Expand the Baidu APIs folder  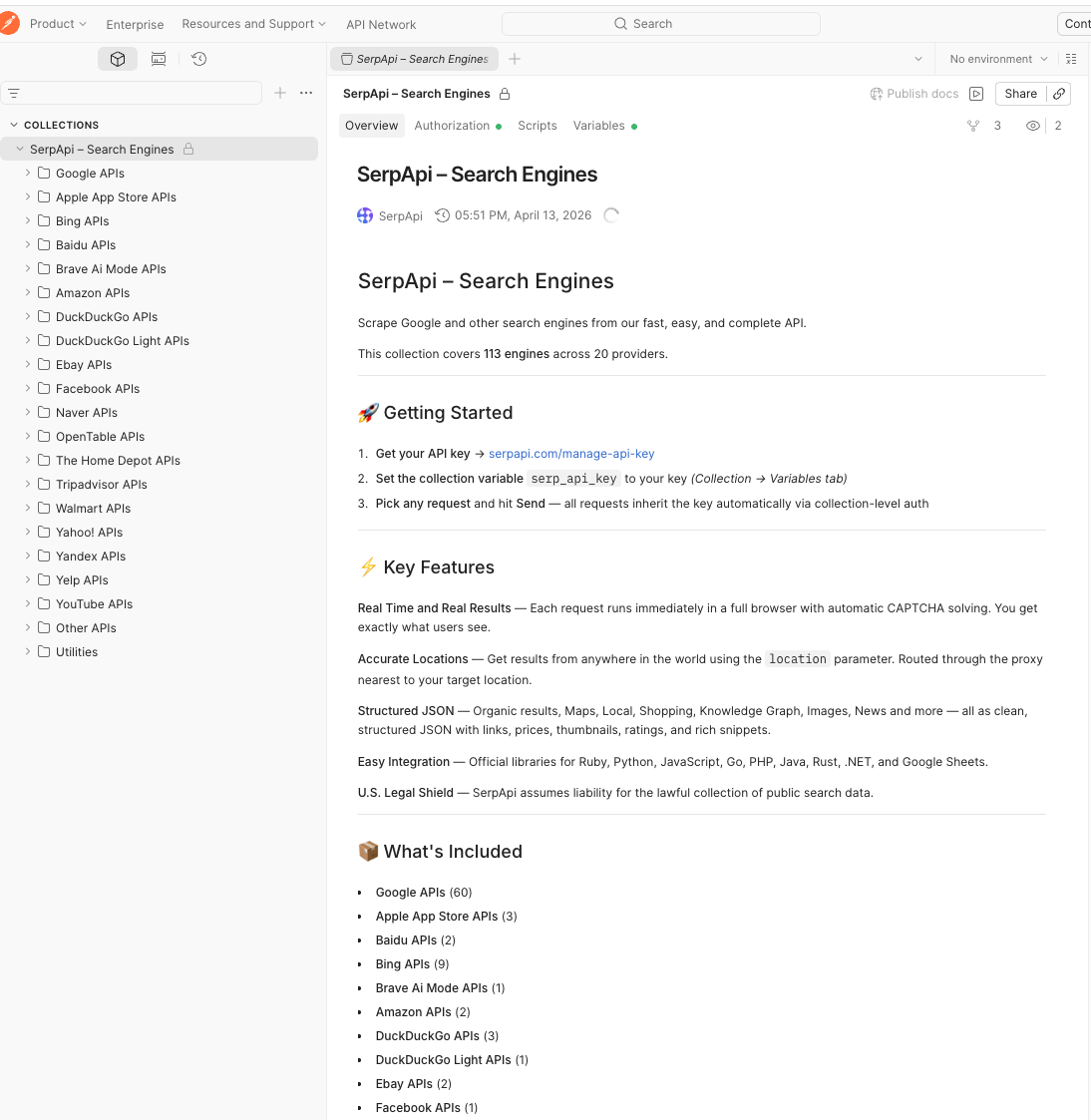click(28, 244)
